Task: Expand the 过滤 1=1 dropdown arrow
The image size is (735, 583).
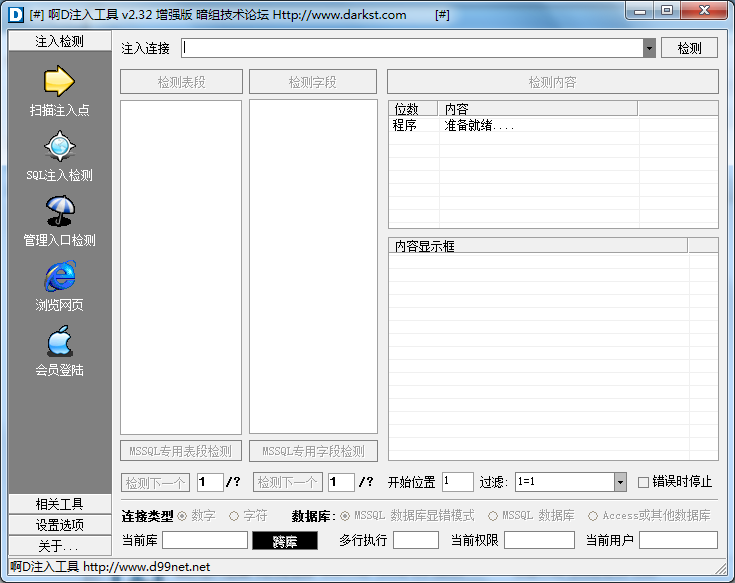Action: 620,482
